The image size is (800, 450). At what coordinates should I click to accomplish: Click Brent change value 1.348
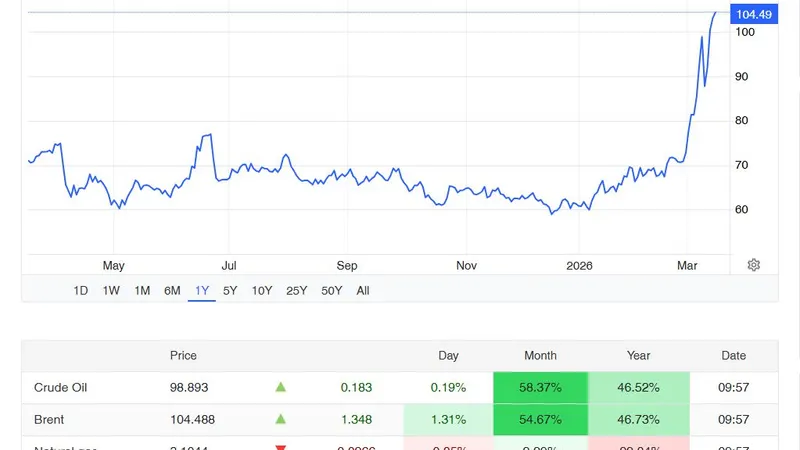[356, 420]
